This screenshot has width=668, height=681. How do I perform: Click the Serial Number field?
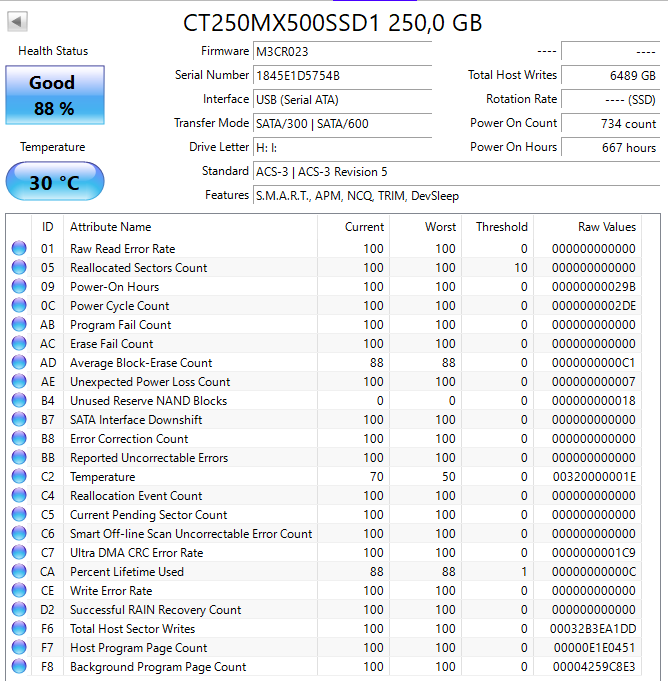(342, 75)
